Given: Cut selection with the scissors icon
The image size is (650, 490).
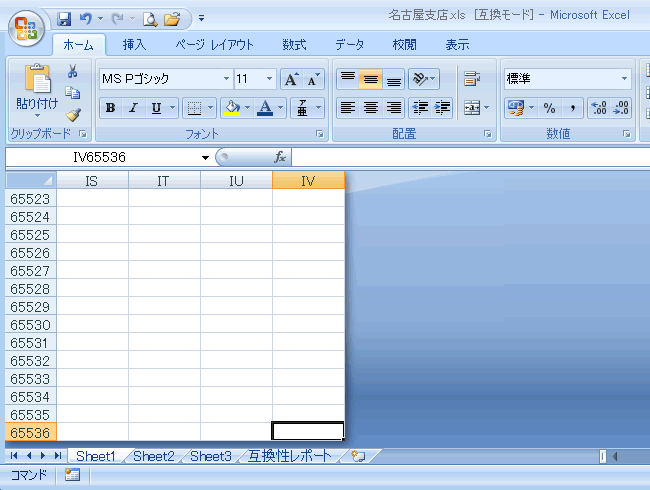Looking at the screenshot, I should pyautogui.click(x=73, y=71).
